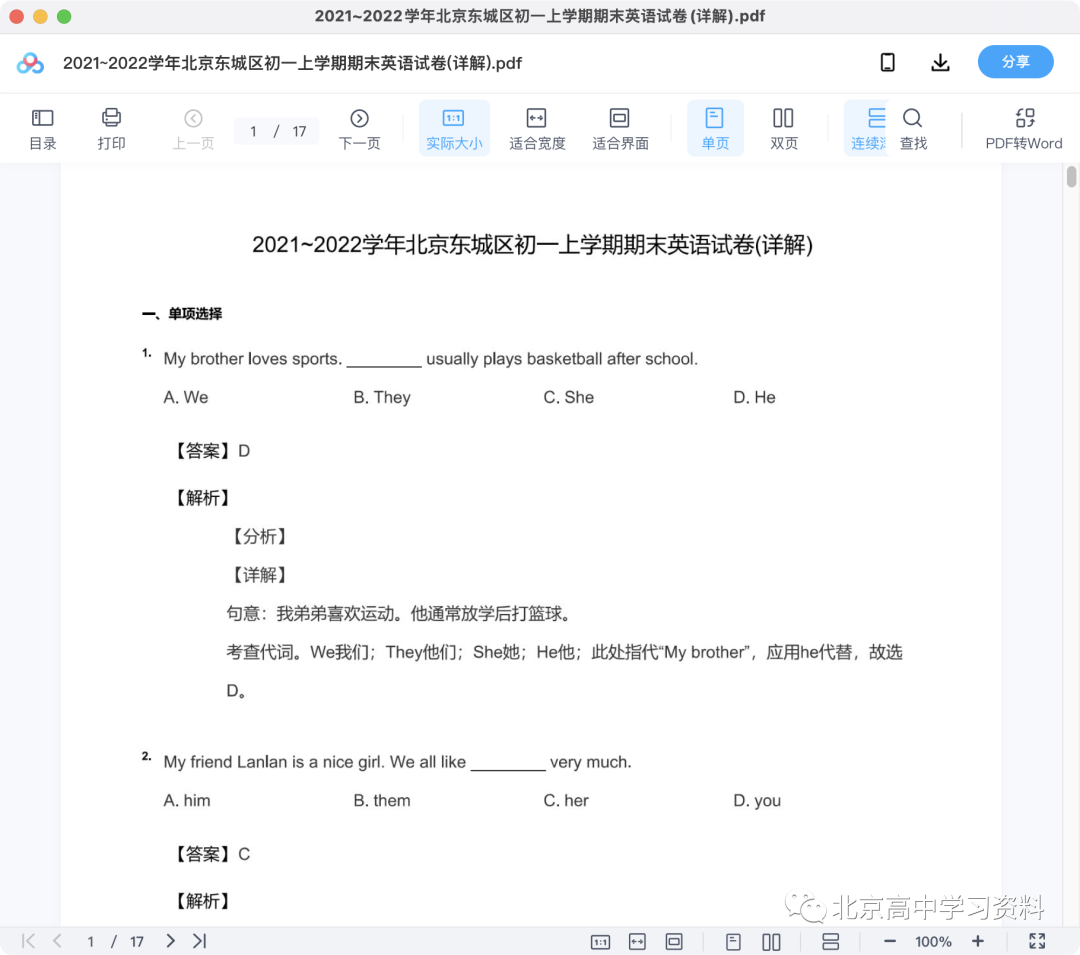Screen dimensions: 1080x955
Task: Click bottom bar 1:1 actual size icon
Action: tap(601, 941)
